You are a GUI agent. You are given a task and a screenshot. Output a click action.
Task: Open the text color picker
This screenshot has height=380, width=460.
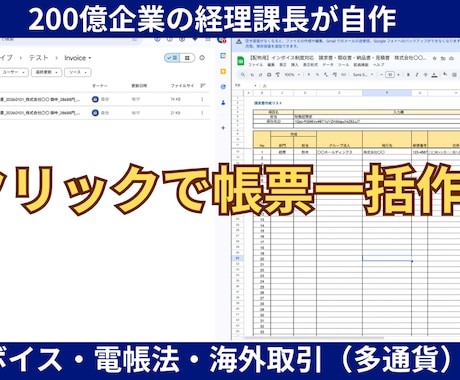pyautogui.click(x=434, y=75)
